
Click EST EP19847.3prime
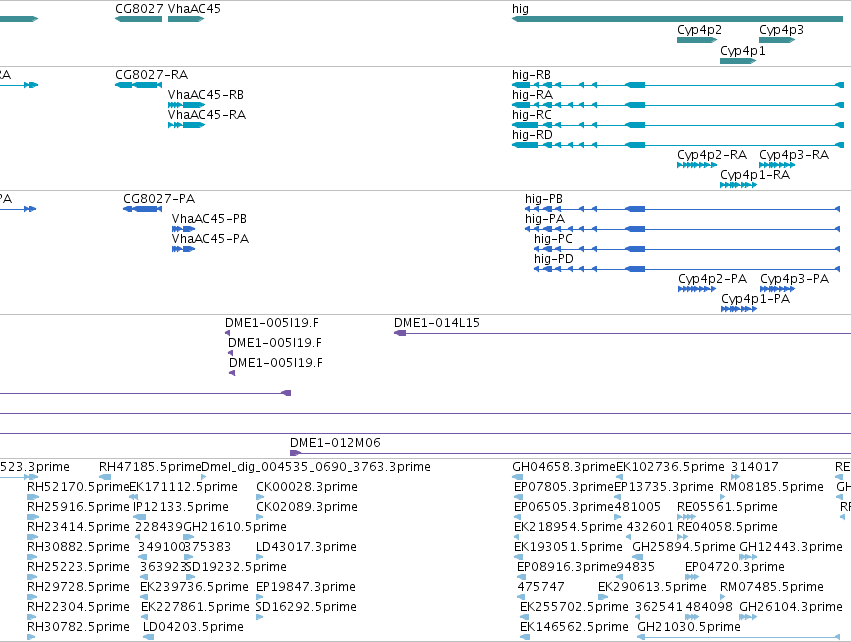pyautogui.click(x=260, y=597)
